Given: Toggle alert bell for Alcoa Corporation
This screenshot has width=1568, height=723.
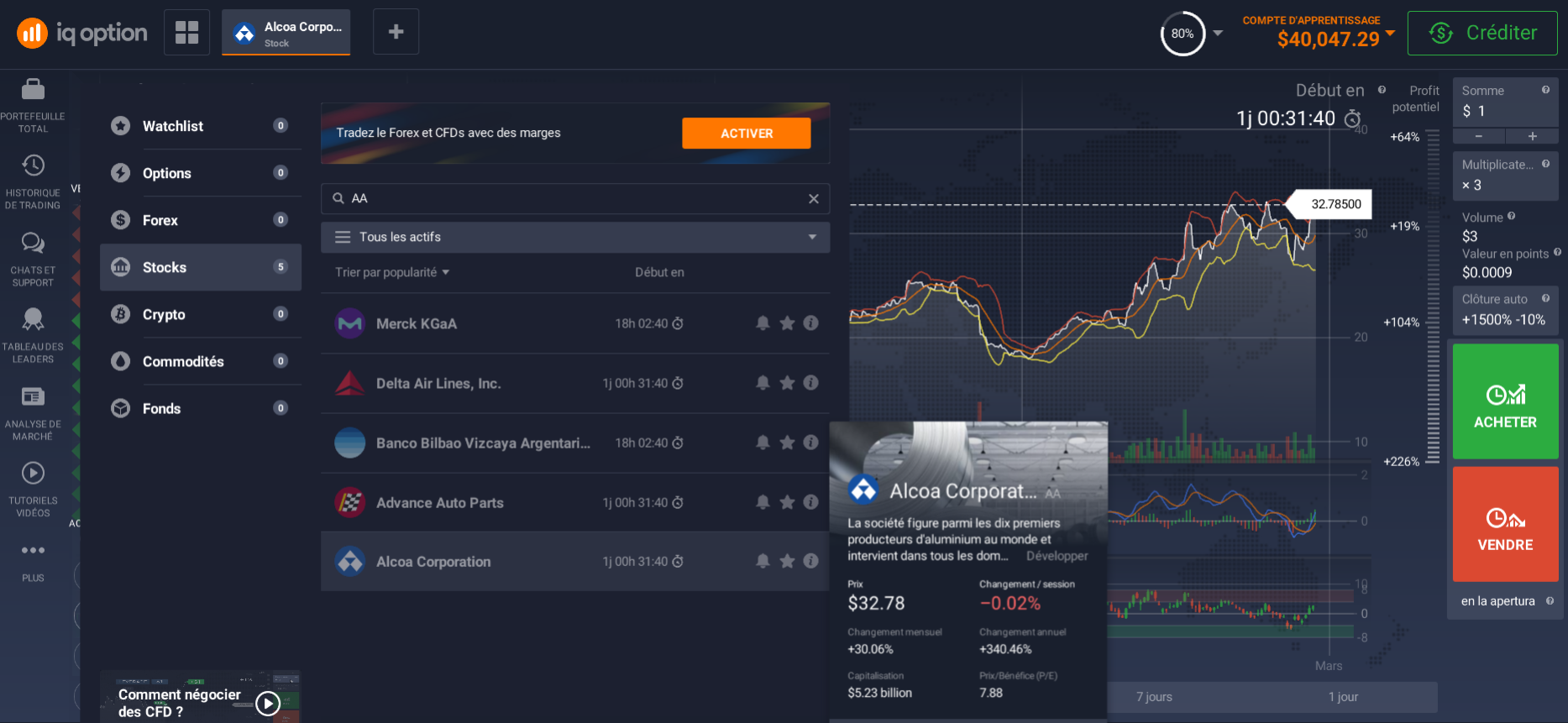Looking at the screenshot, I should click(x=763, y=560).
